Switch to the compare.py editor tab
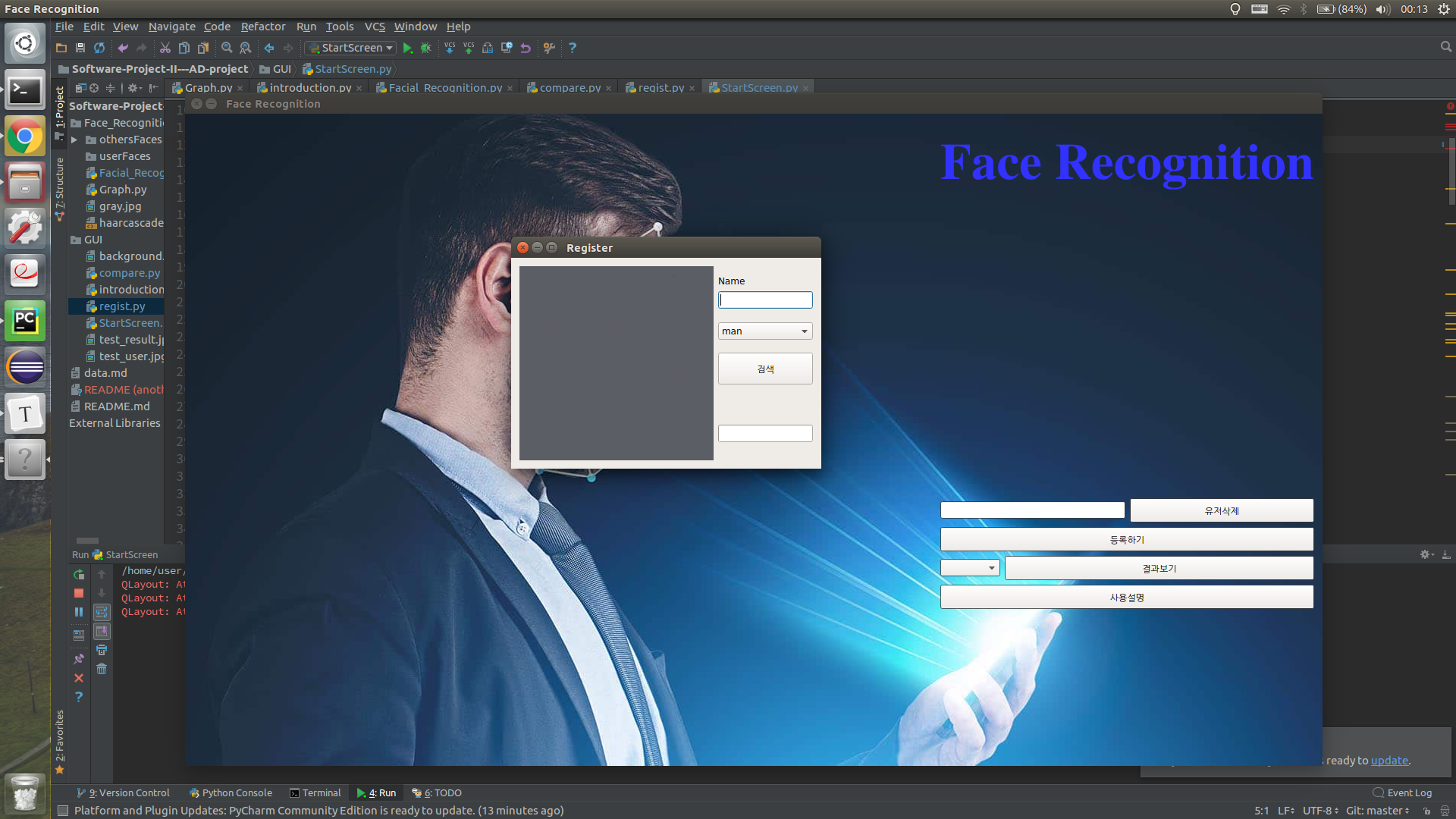This screenshot has height=819, width=1456. point(570,88)
